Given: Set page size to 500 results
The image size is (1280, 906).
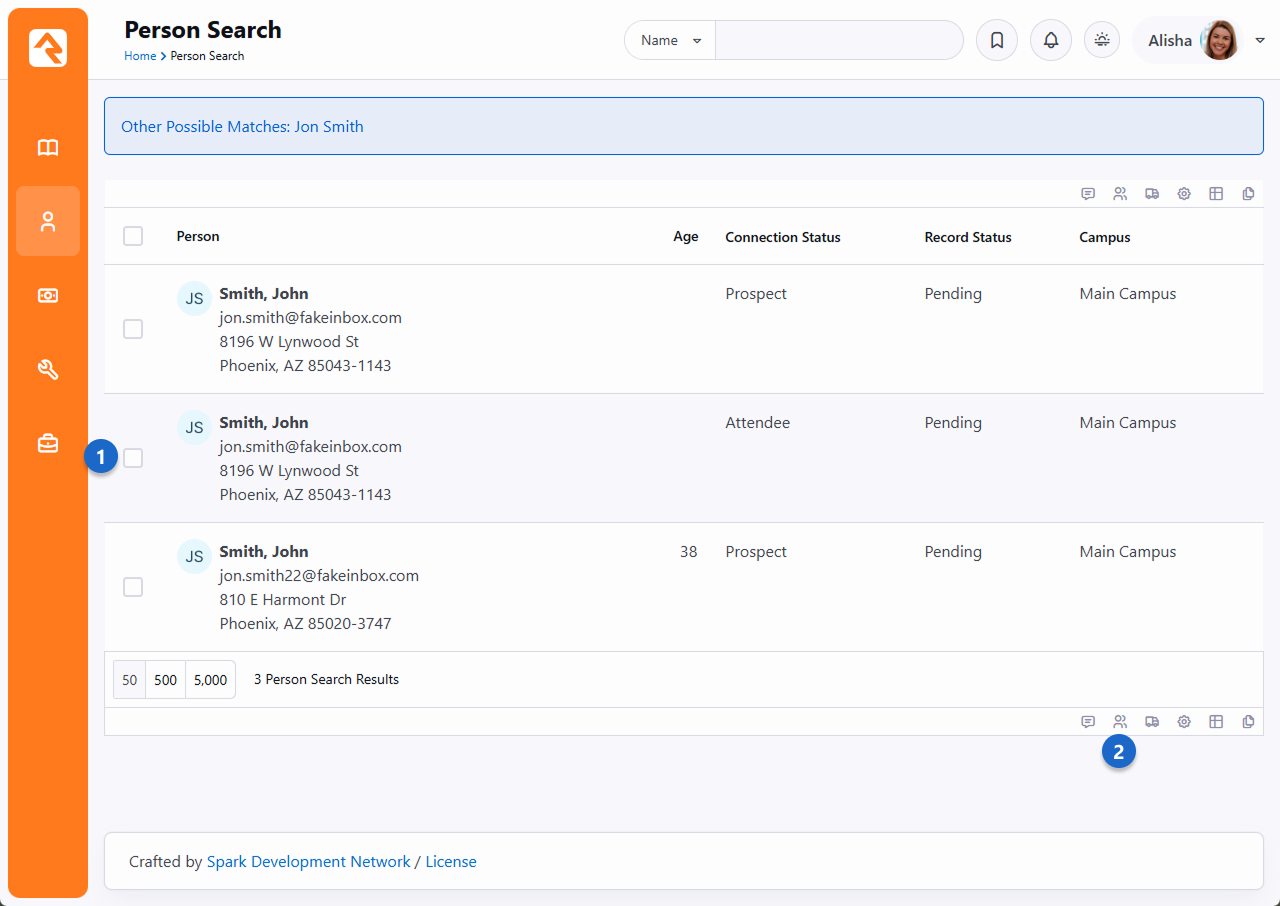Looking at the screenshot, I should coord(166,680).
